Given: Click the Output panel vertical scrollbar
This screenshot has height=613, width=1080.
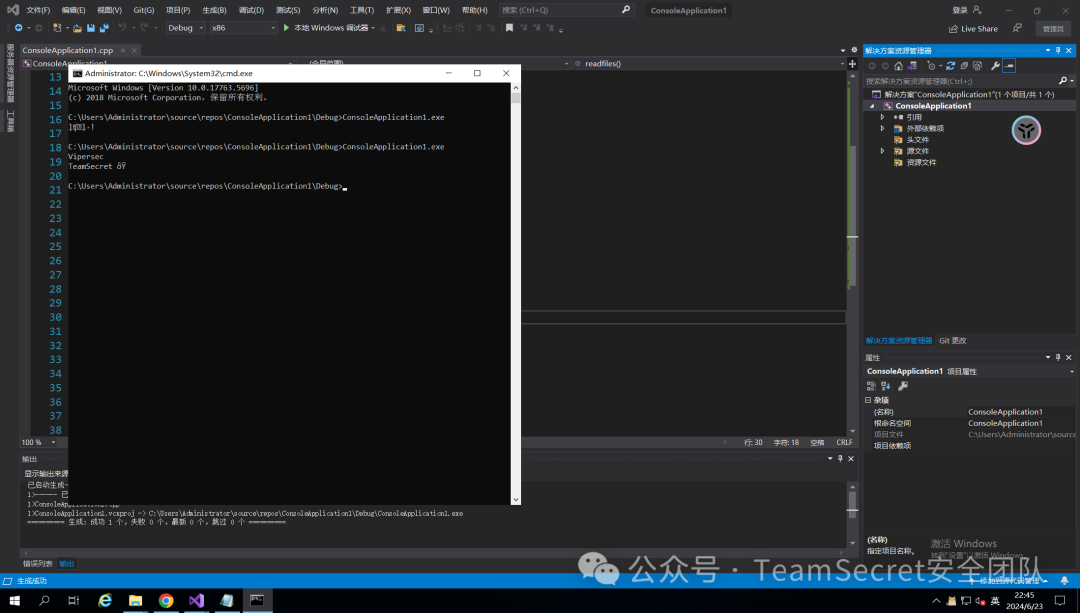Looking at the screenshot, I should tap(852, 515).
